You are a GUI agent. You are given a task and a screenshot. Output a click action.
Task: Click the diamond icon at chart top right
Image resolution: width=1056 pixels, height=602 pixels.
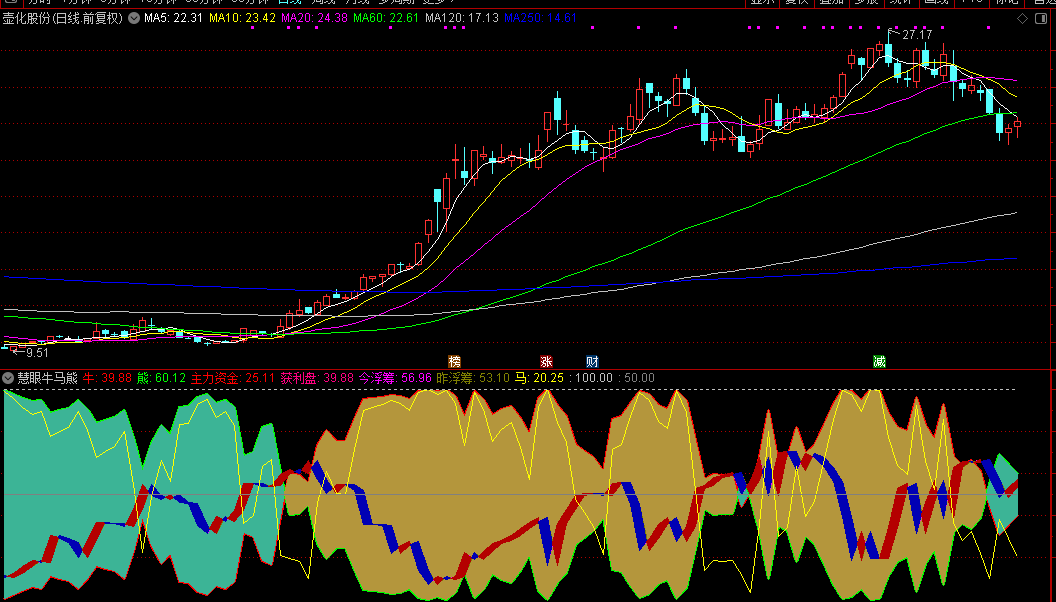click(x=1022, y=19)
